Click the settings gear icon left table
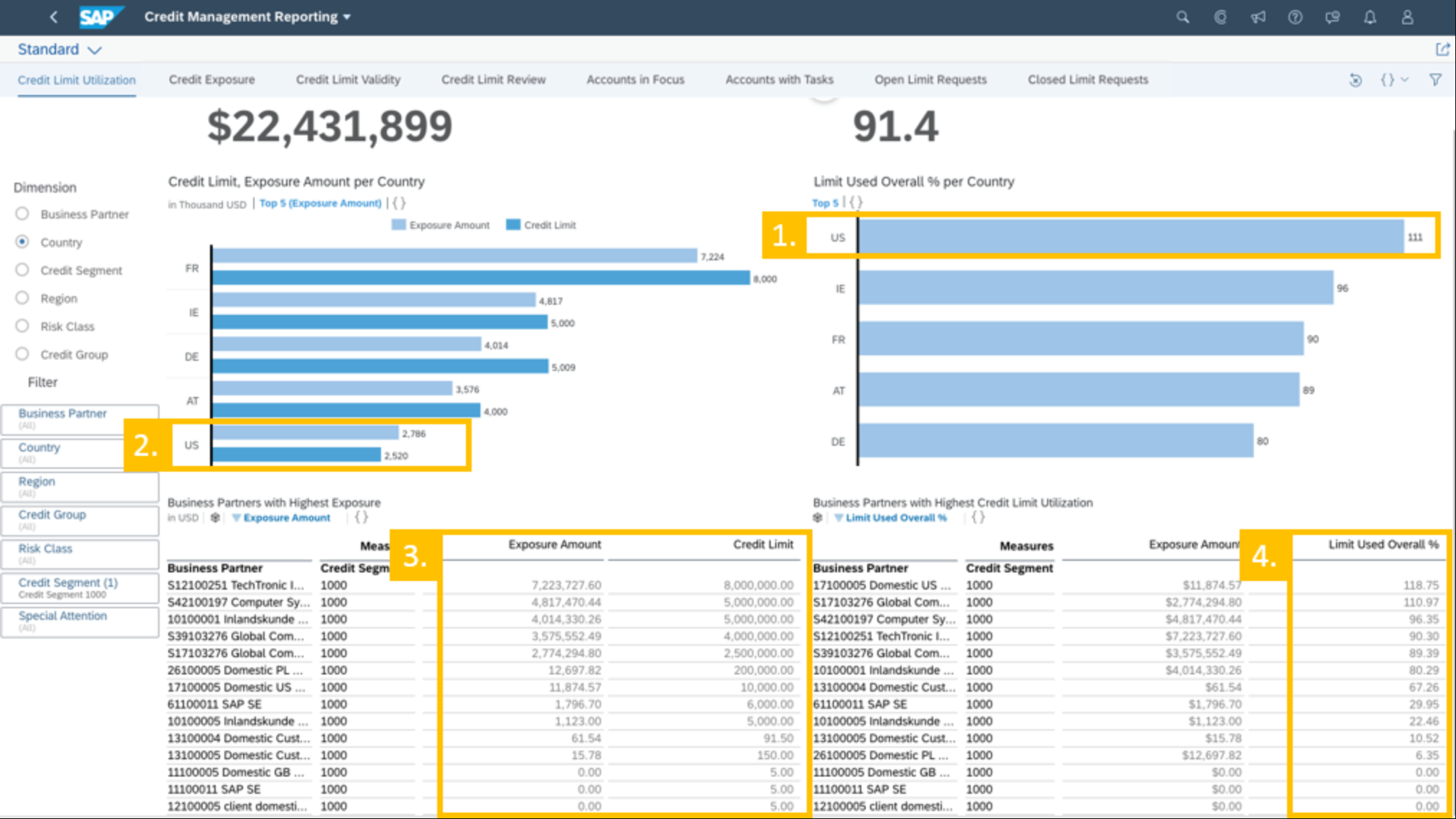Image resolution: width=1456 pixels, height=819 pixels. [x=214, y=518]
